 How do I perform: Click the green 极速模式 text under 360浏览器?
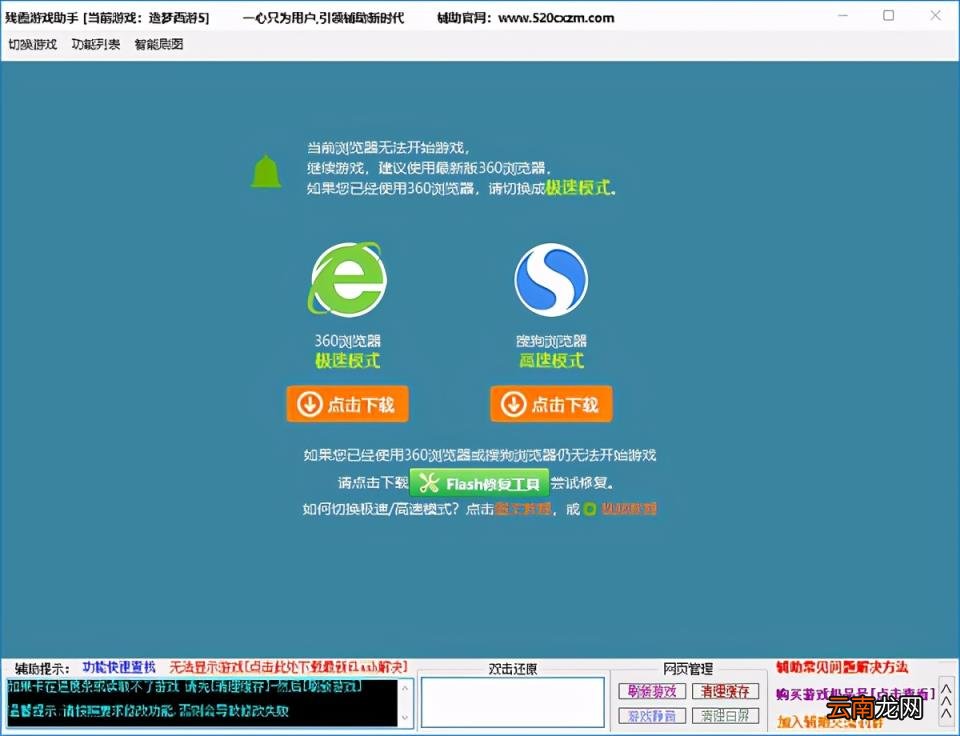(x=347, y=361)
